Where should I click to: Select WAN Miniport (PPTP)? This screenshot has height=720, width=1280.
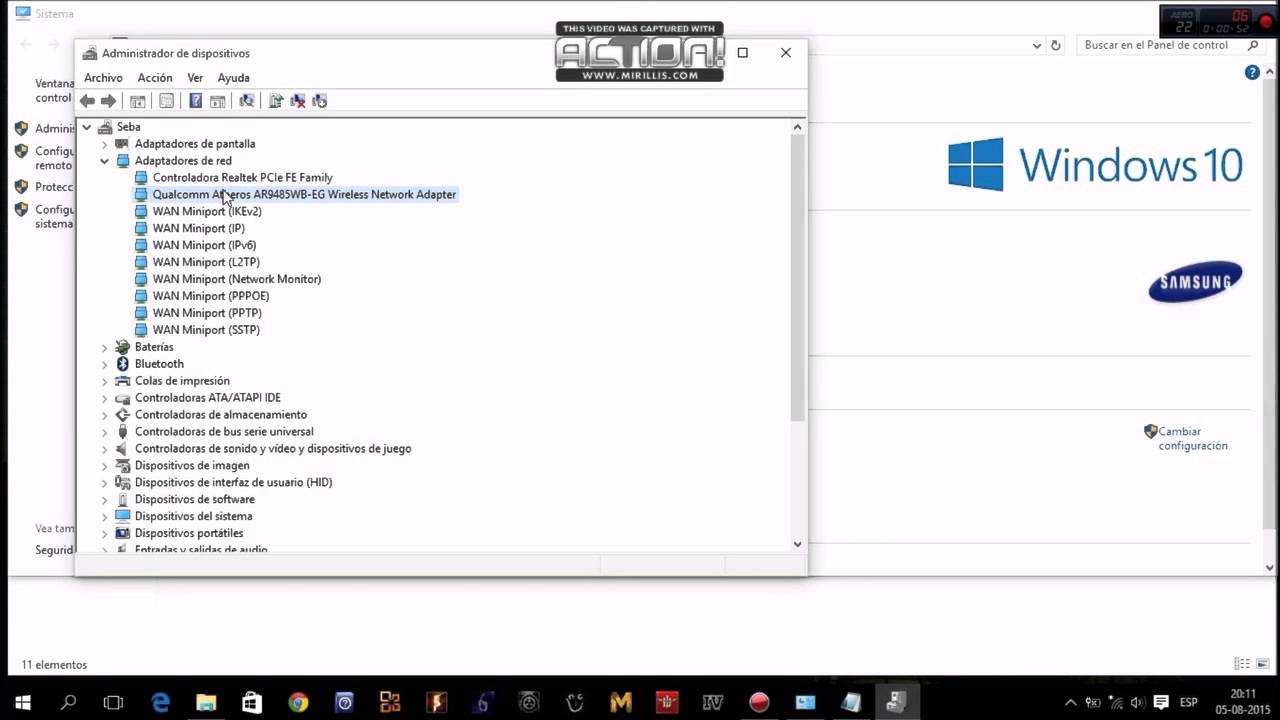[206, 314]
